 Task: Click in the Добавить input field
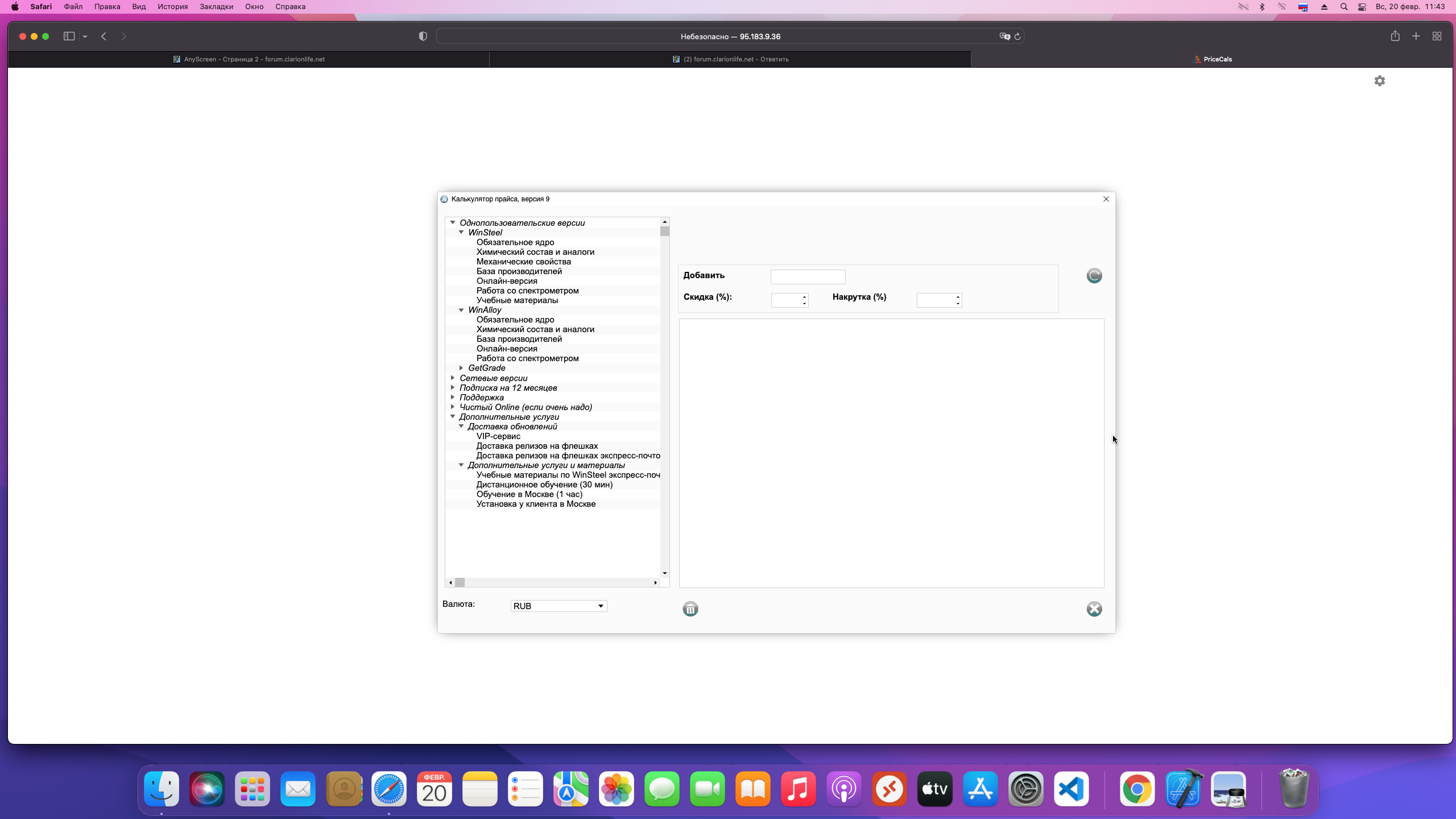click(808, 277)
